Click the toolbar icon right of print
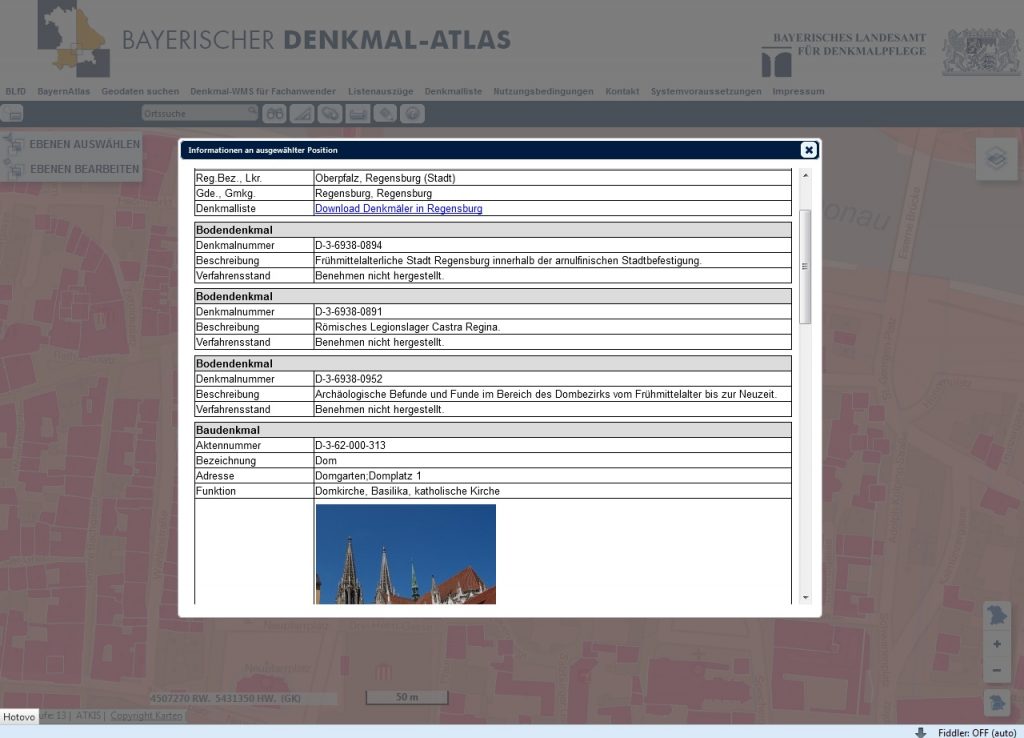1024x738 pixels. click(385, 114)
